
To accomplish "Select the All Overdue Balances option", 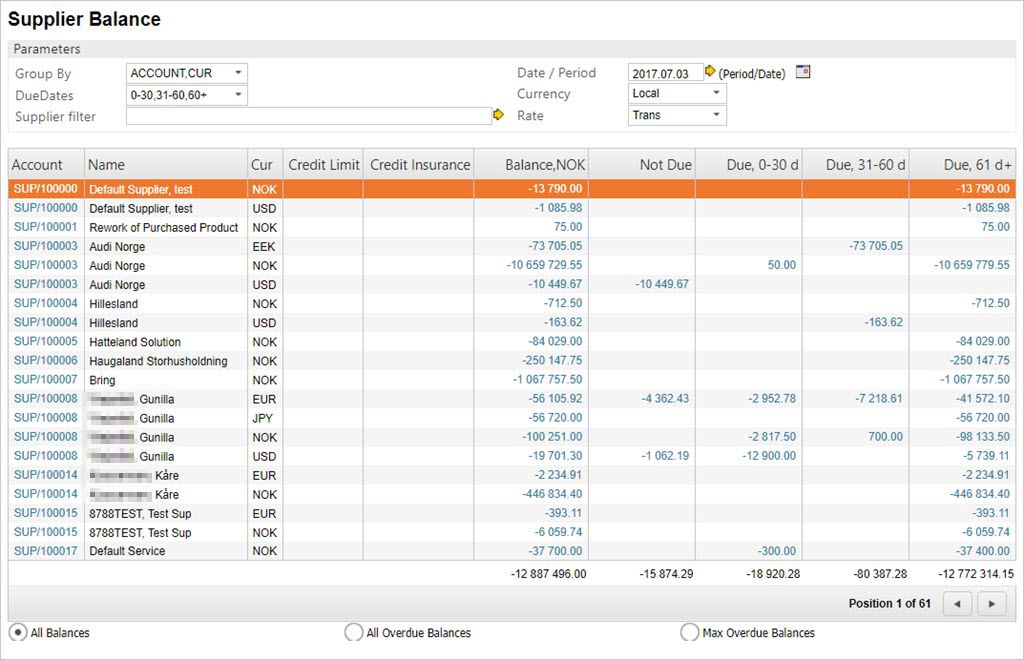I will click(353, 633).
